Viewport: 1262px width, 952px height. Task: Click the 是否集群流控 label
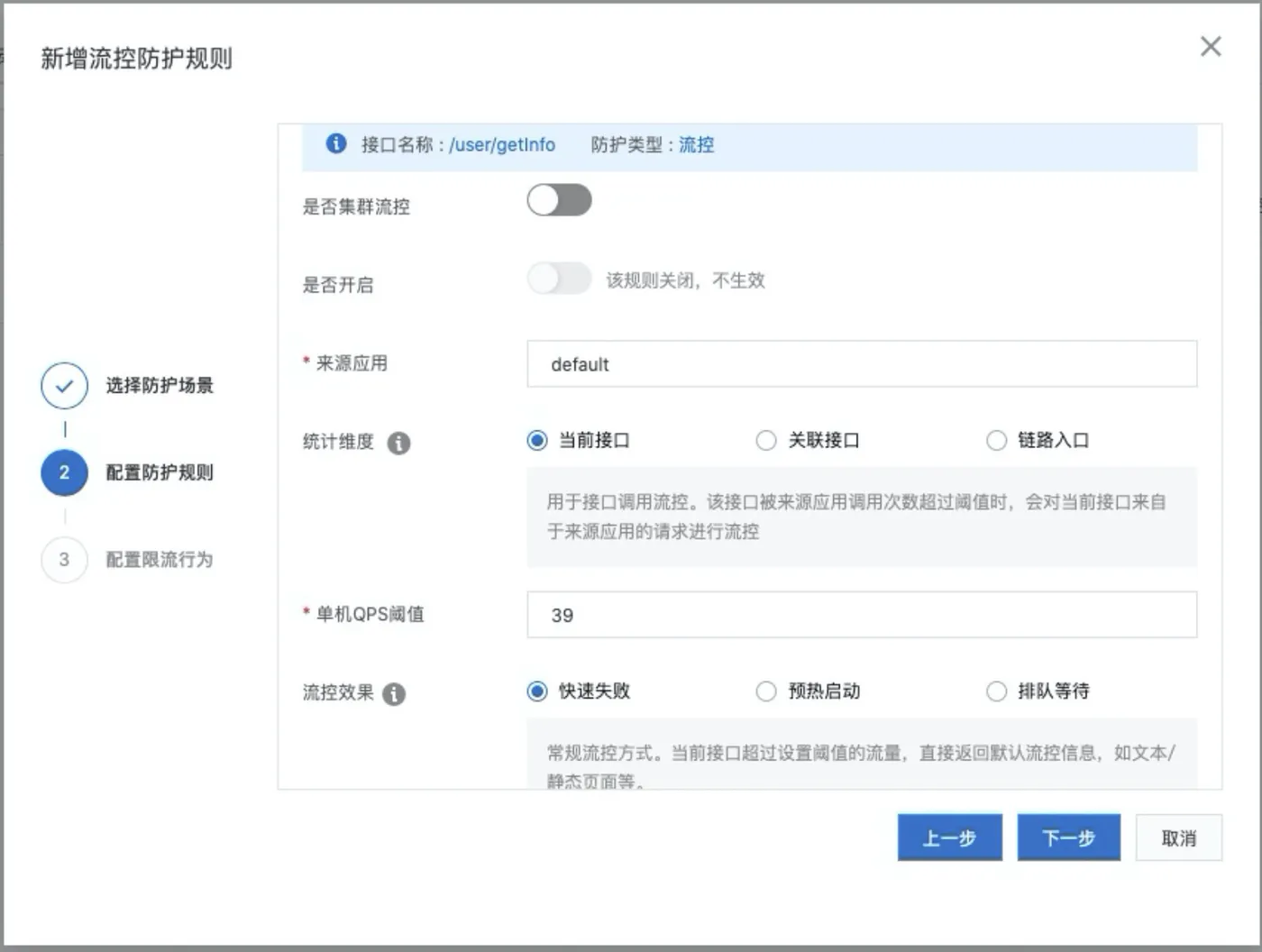(x=356, y=206)
